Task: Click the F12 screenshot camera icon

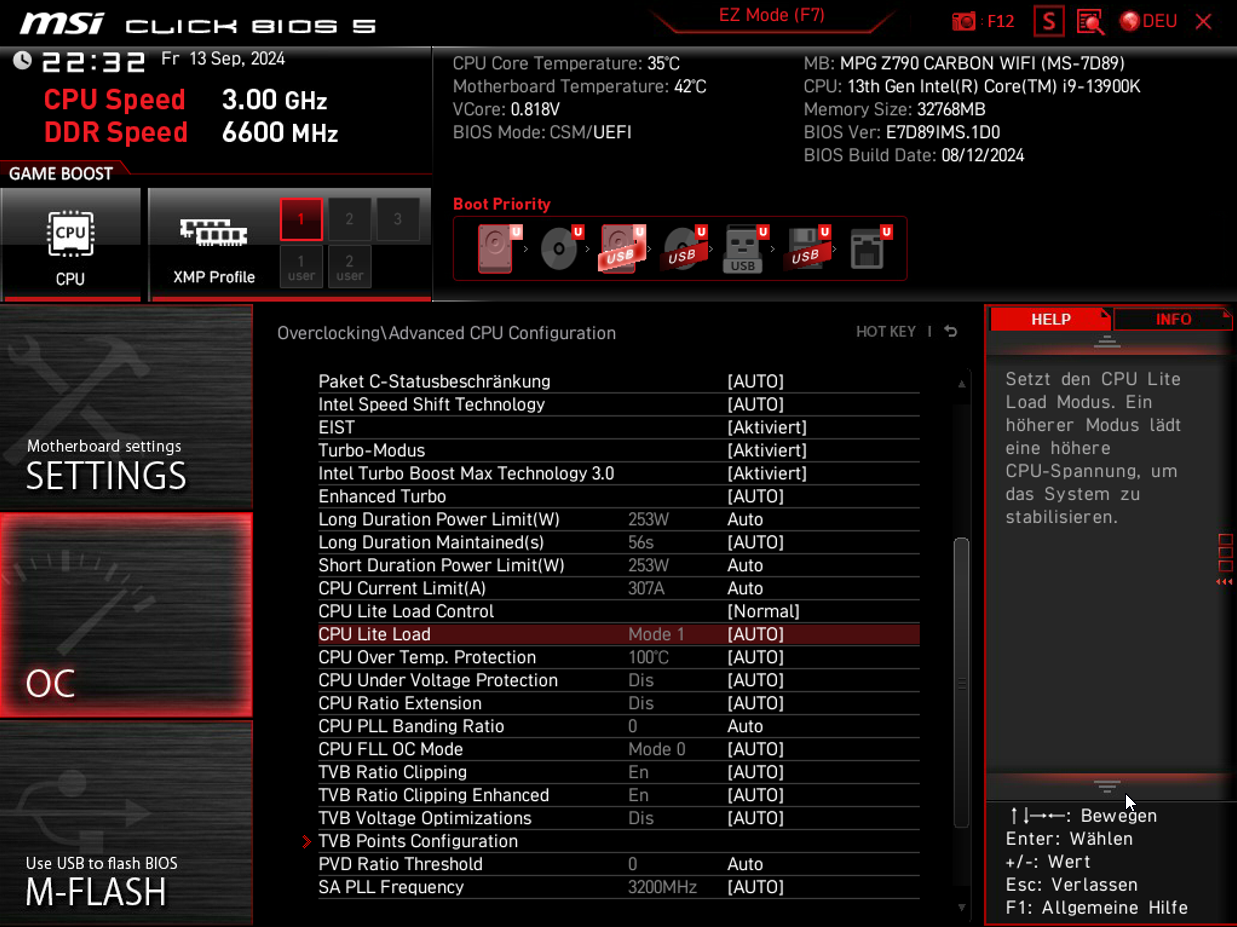Action: (x=964, y=21)
